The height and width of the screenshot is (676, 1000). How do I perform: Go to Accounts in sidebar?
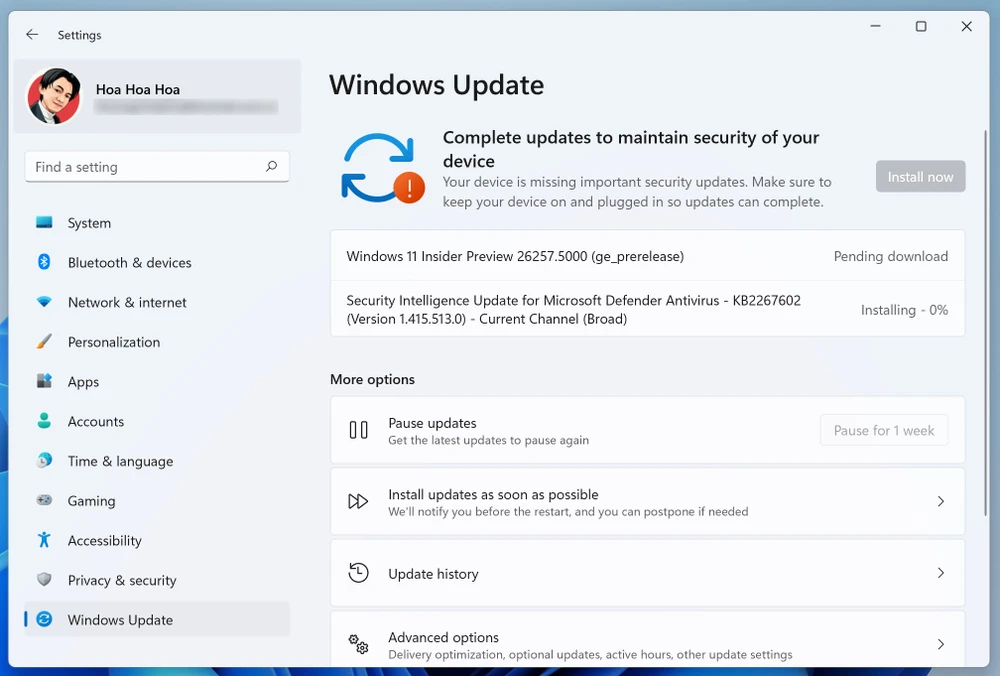95,421
